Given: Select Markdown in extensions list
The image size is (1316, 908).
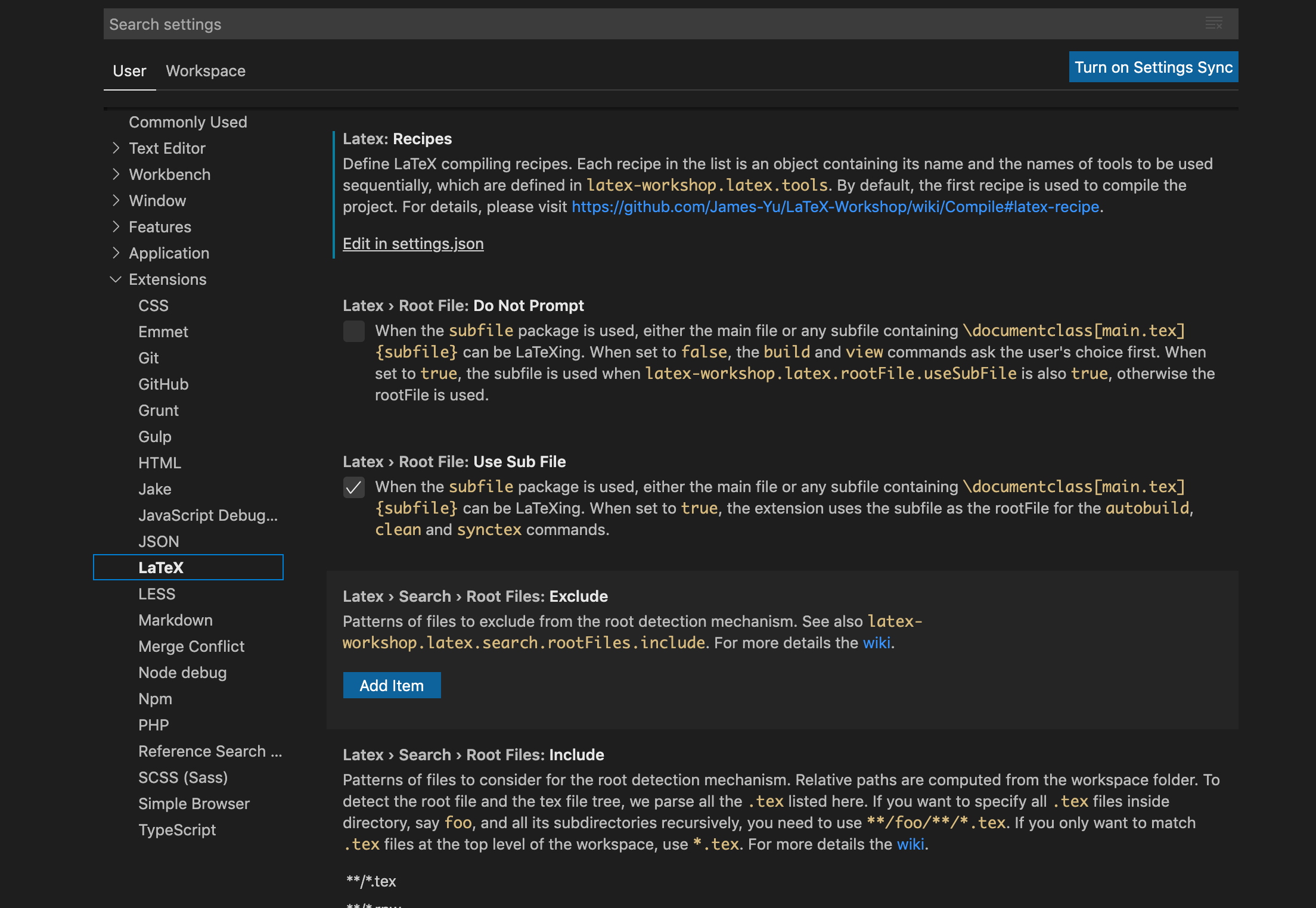Looking at the screenshot, I should coord(175,620).
